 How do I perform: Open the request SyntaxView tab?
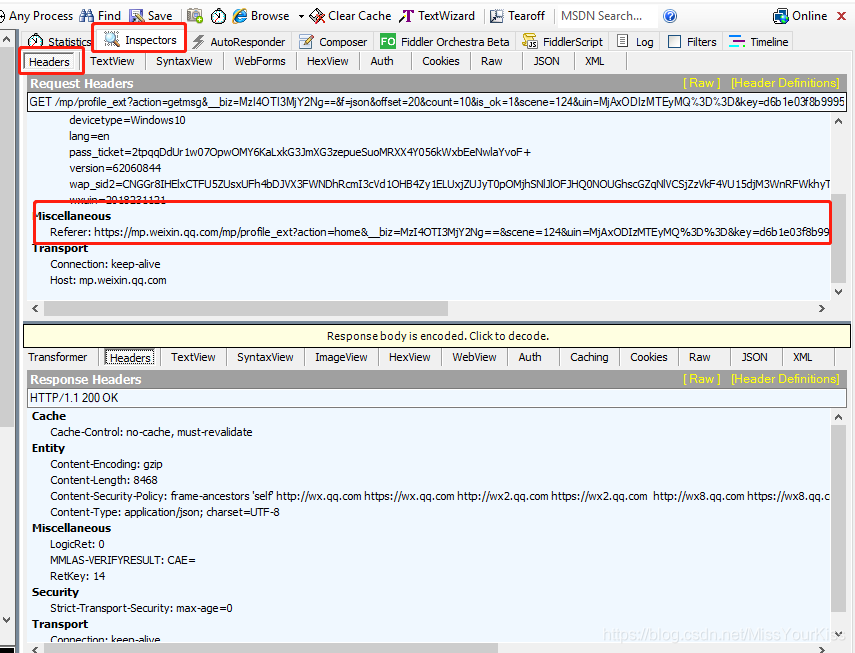point(184,61)
